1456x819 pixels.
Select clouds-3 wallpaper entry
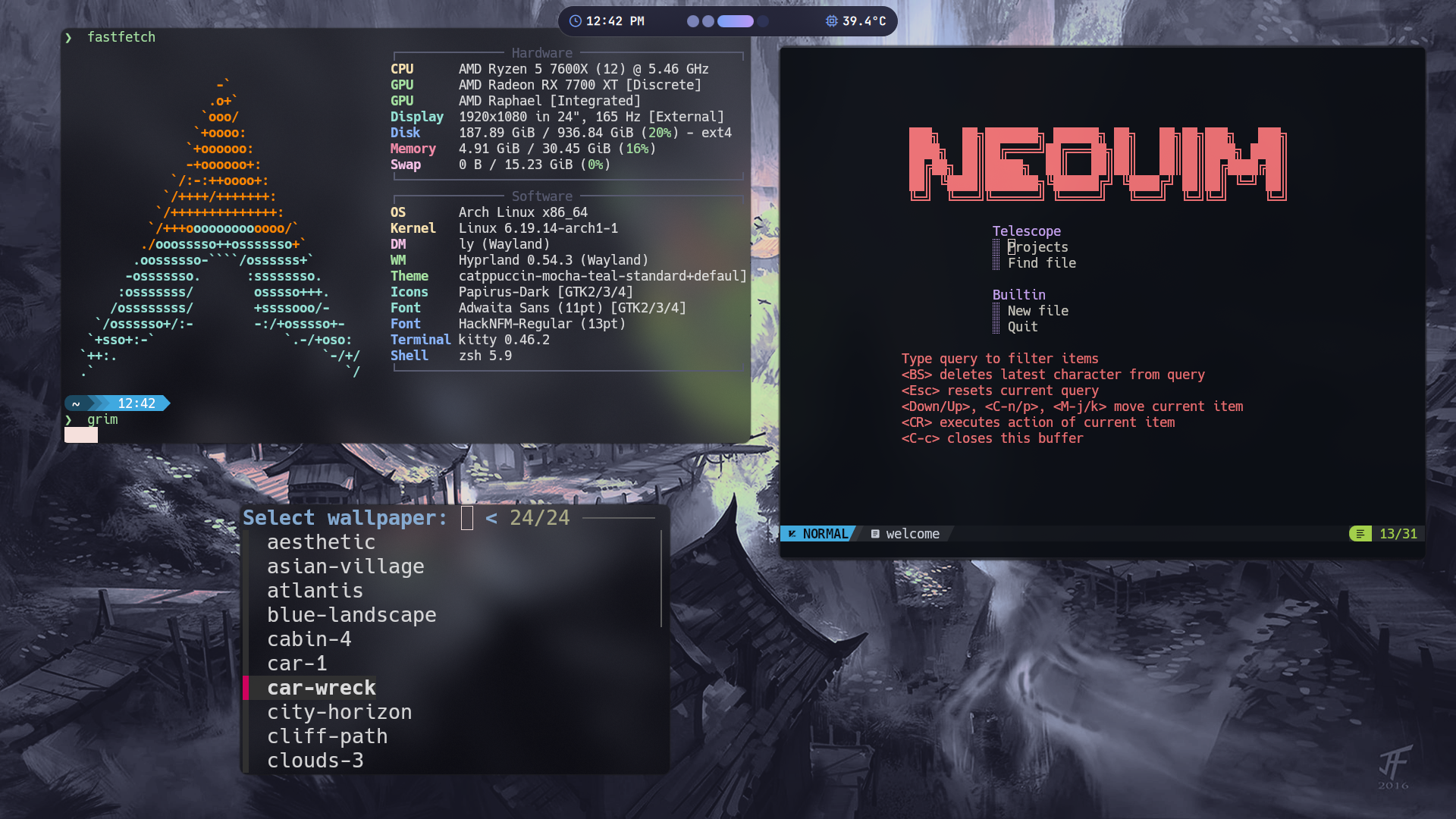point(315,761)
